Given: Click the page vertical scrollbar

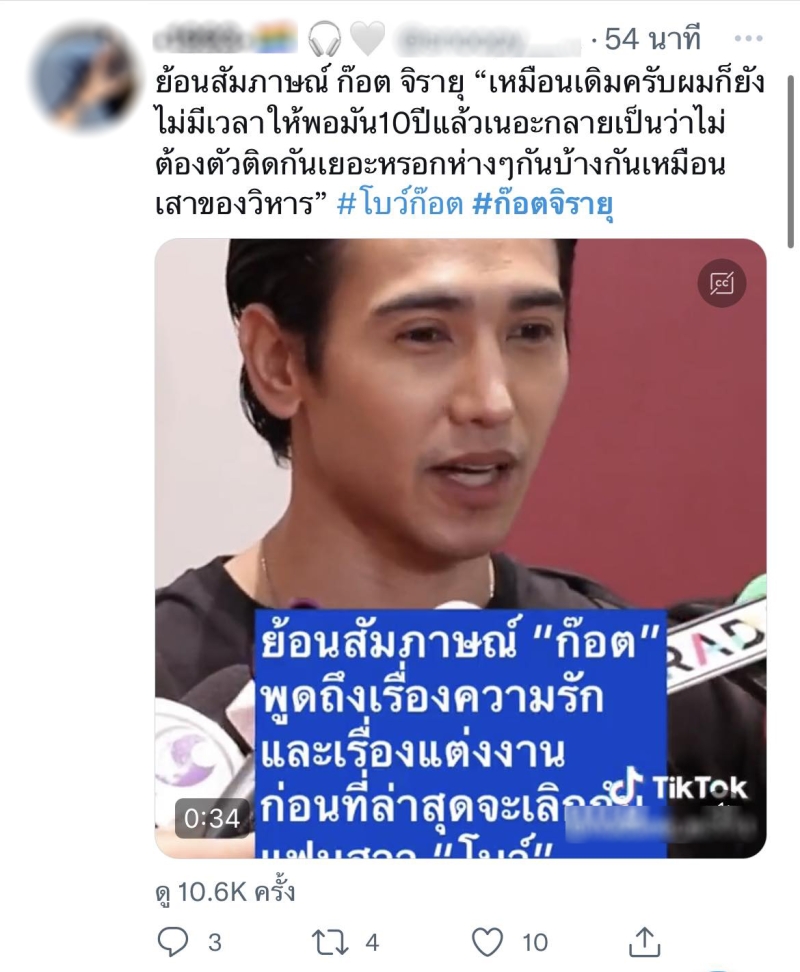Looking at the screenshot, I should 791,161.
